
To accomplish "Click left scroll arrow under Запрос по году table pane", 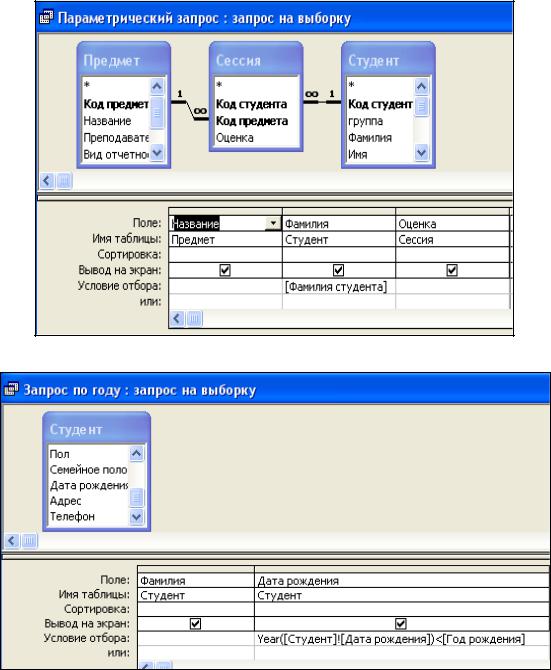I will 12,541.
